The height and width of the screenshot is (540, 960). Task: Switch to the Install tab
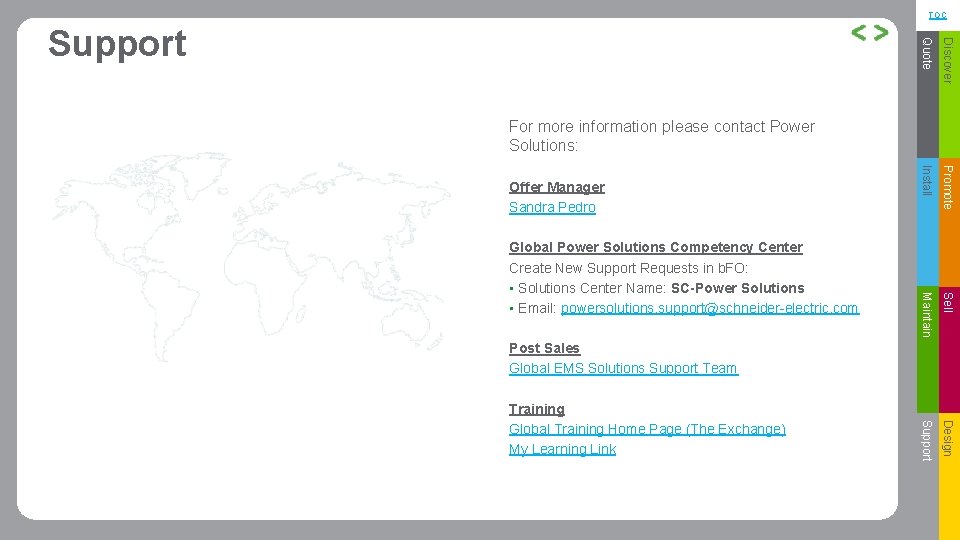tap(927, 222)
